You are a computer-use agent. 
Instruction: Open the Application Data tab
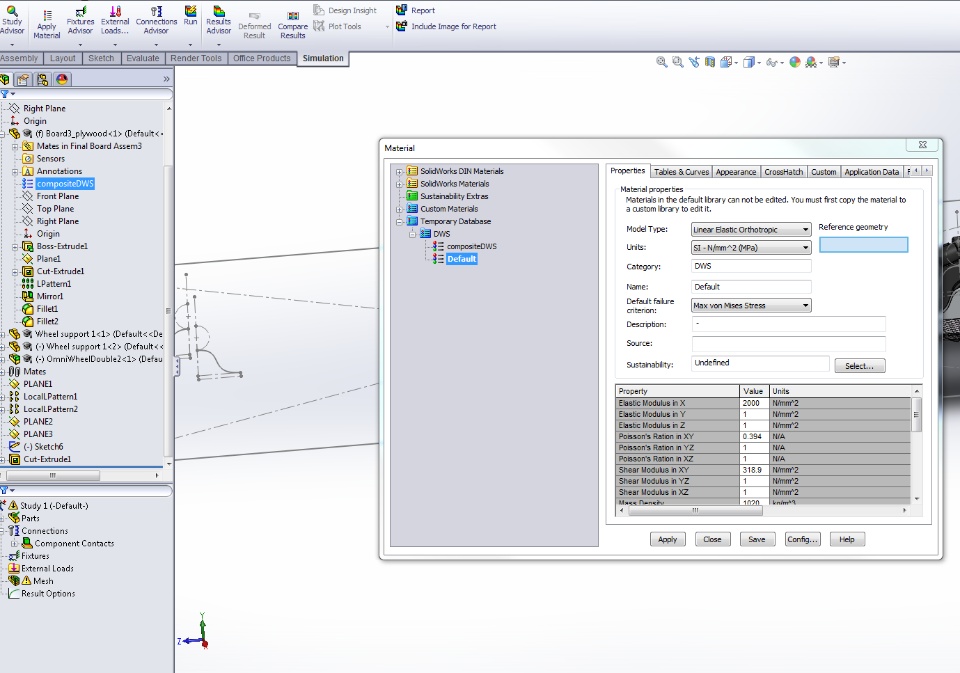click(872, 172)
